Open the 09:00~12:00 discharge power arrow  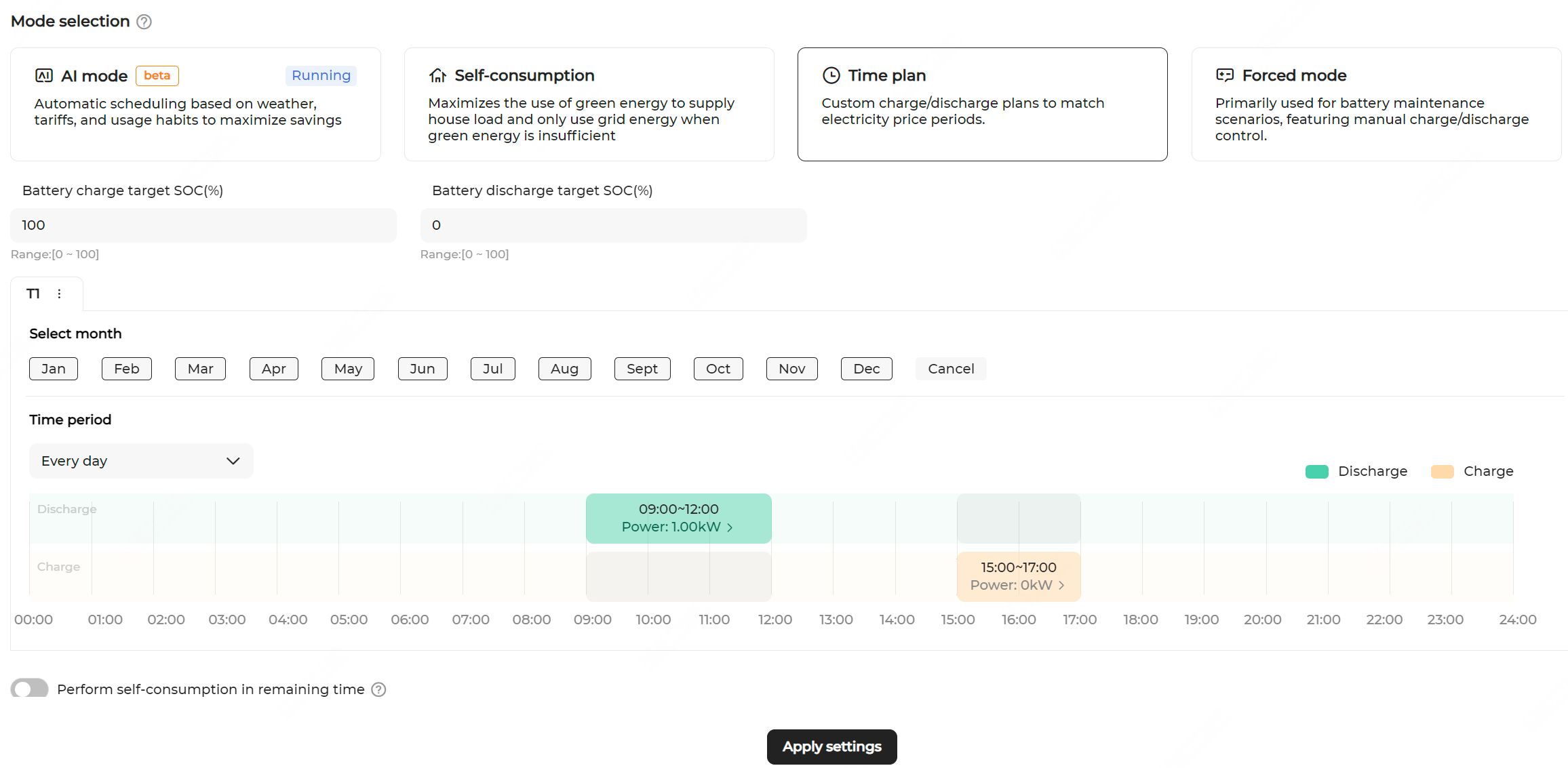(730, 527)
